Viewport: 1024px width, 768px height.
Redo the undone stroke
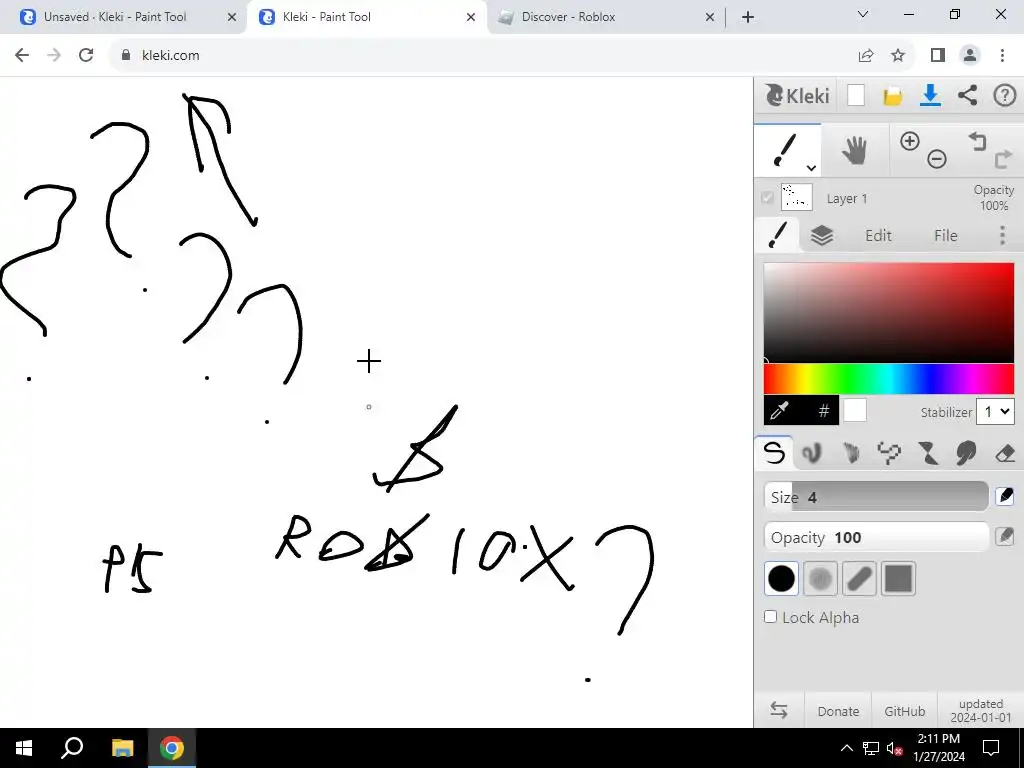pyautogui.click(x=1003, y=159)
